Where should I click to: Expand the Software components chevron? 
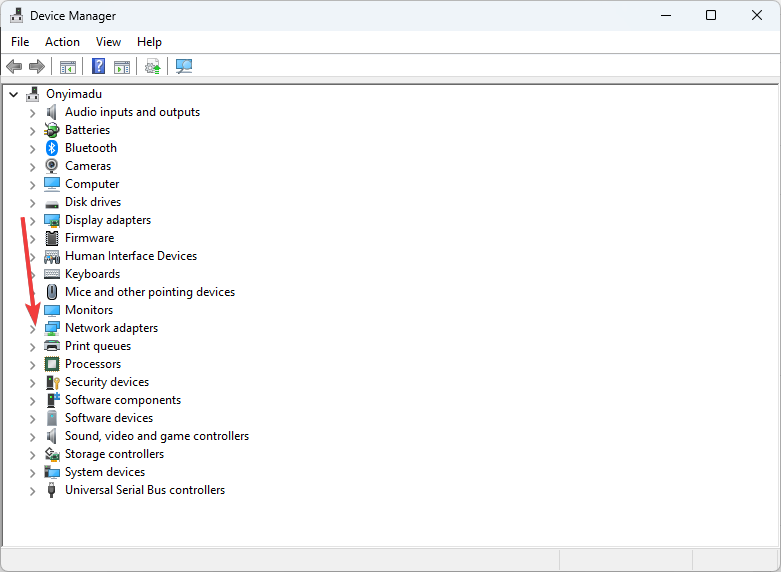tap(32, 401)
